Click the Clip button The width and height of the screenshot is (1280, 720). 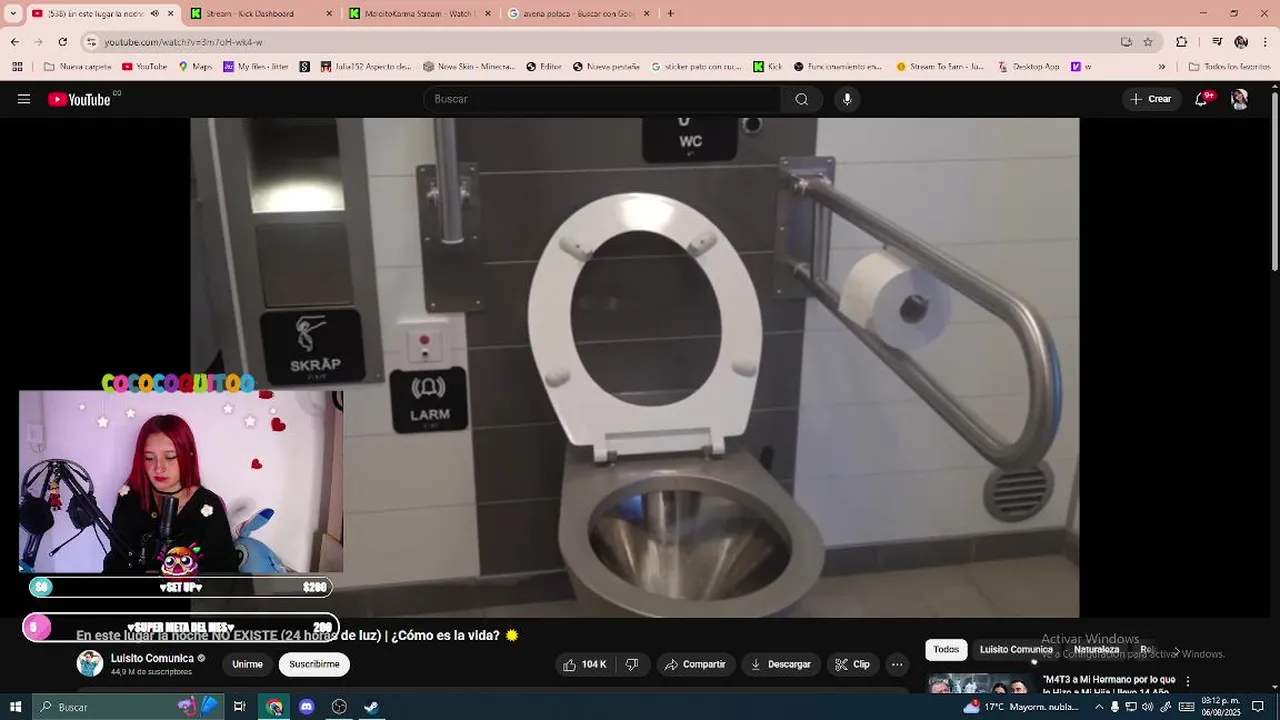[x=852, y=664]
